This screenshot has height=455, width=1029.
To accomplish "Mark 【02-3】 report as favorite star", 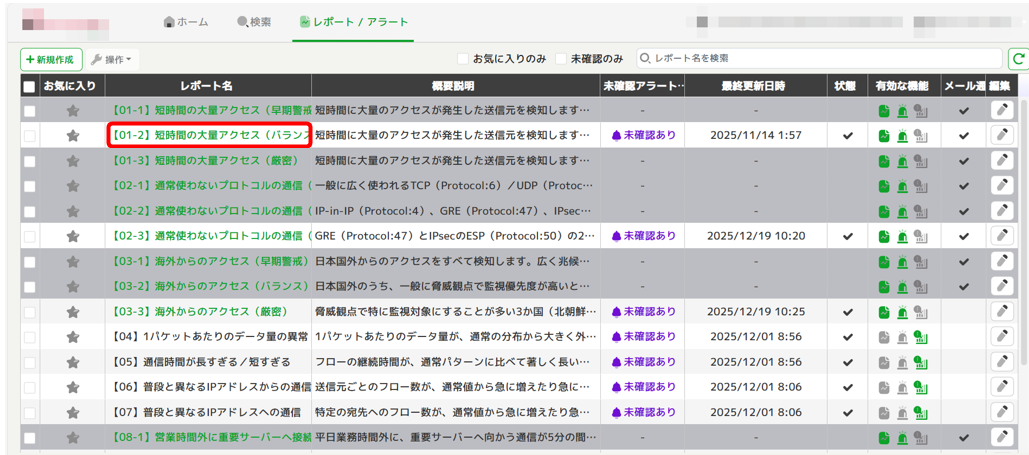I will [73, 236].
